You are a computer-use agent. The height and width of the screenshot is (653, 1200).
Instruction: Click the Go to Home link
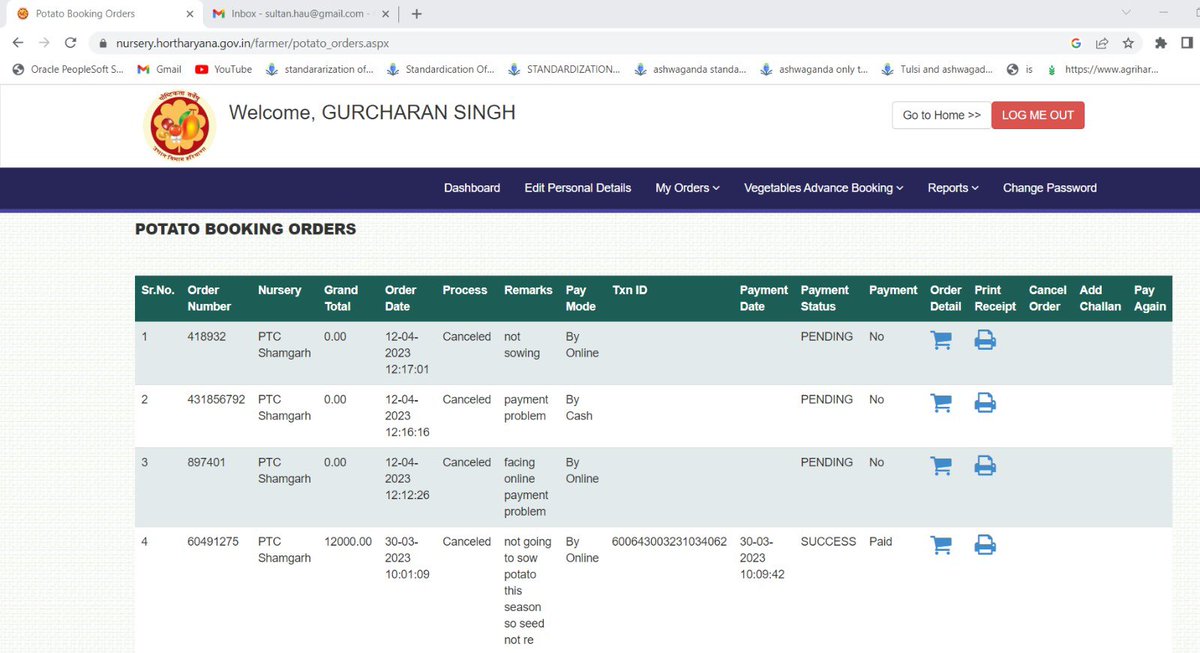(938, 115)
